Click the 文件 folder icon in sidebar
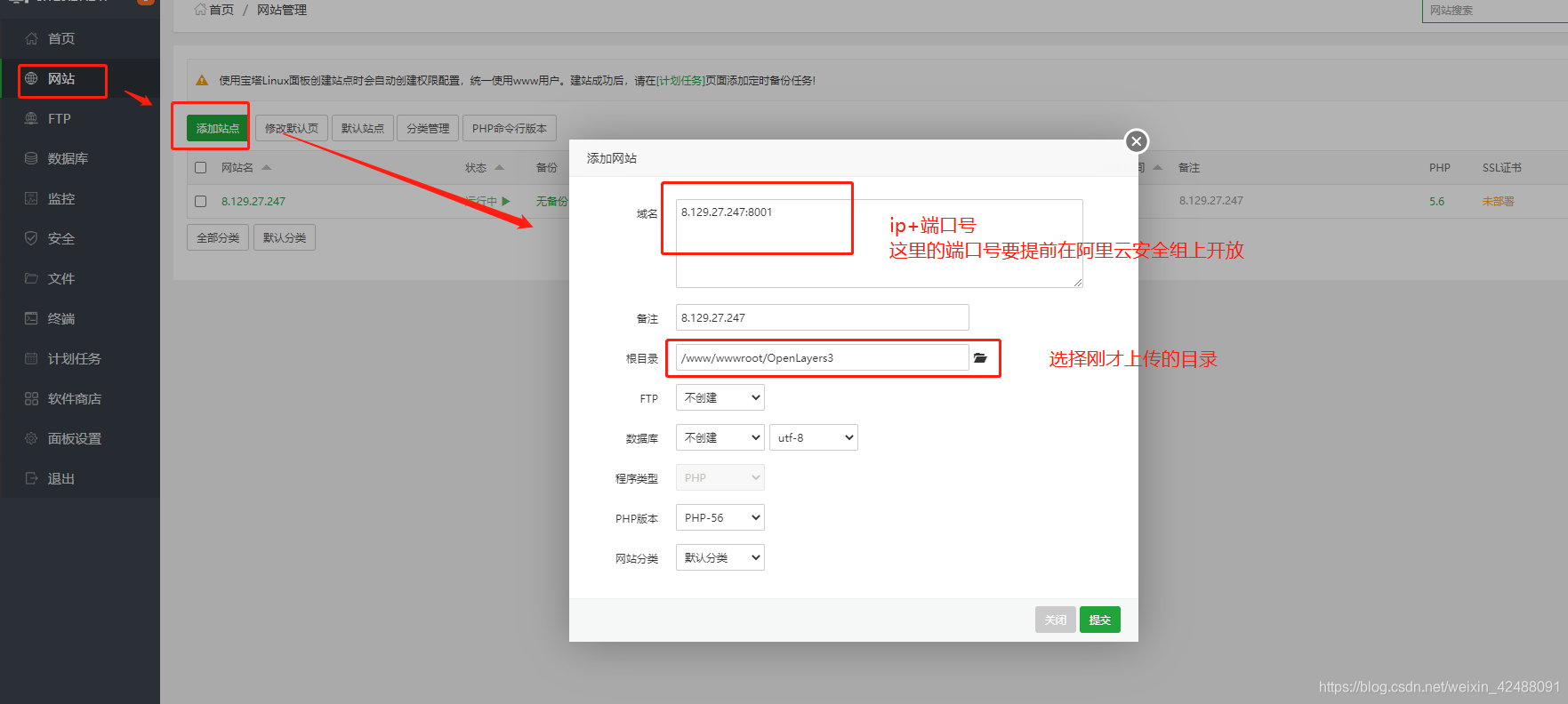Image resolution: width=1568 pixels, height=704 pixels. [x=31, y=278]
